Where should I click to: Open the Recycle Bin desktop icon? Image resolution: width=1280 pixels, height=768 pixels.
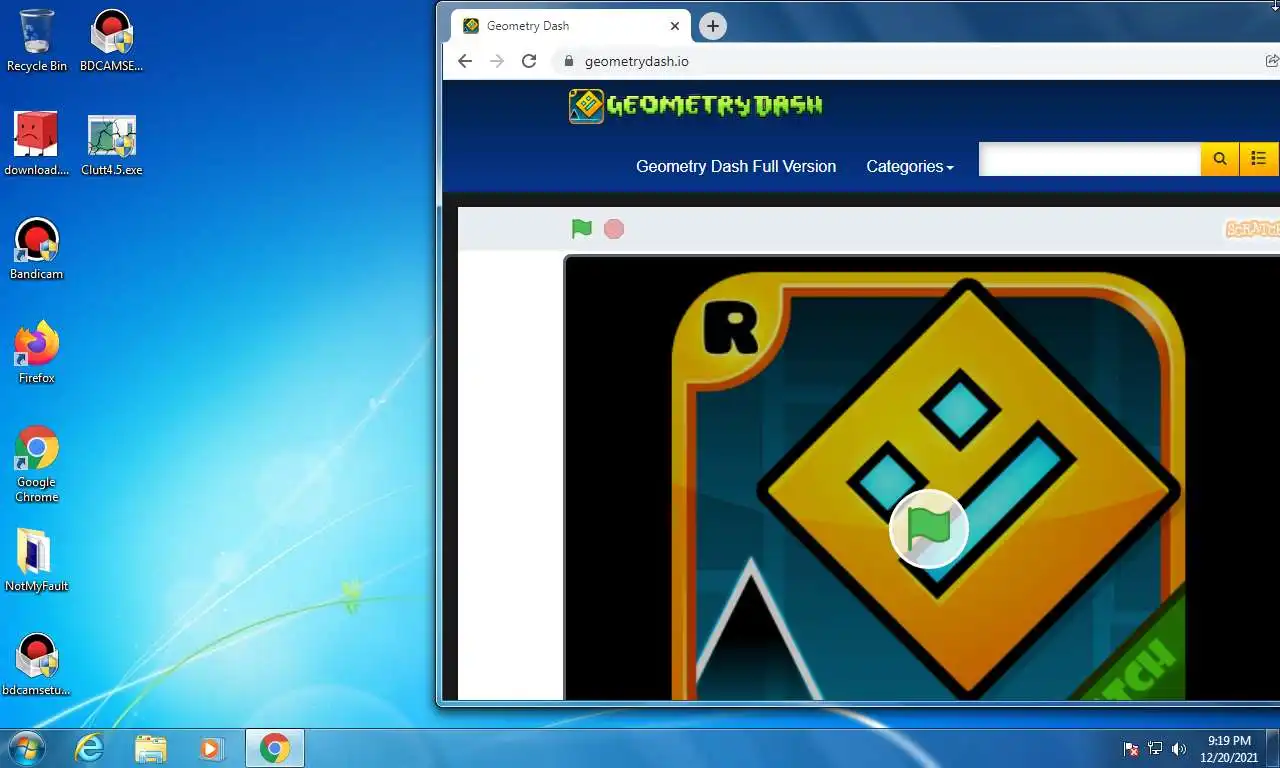37,40
